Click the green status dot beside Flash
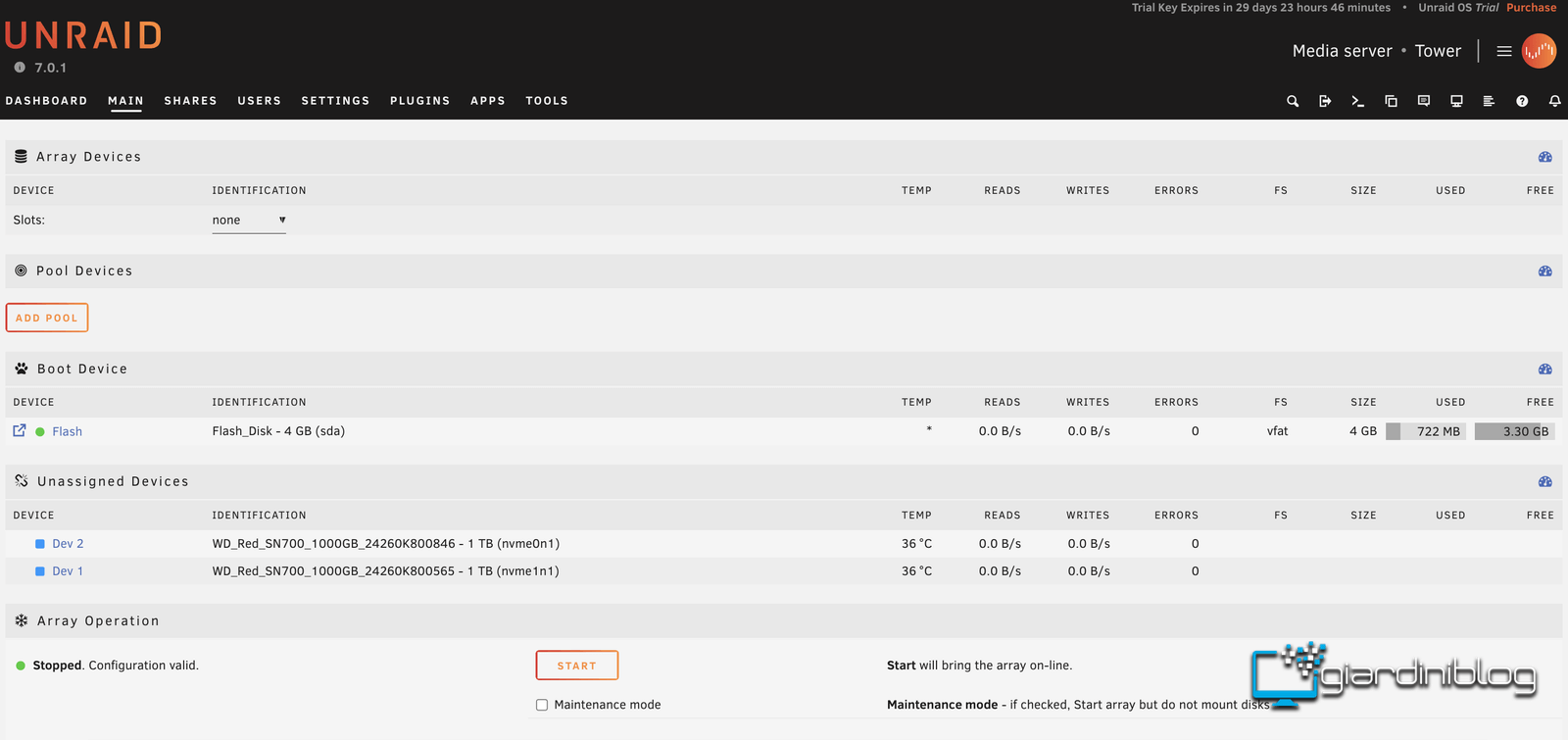1568x740 pixels. coord(40,431)
